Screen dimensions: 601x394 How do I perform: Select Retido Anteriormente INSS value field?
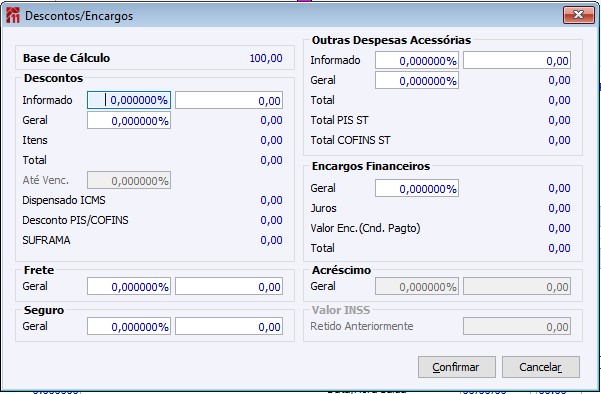tap(517, 326)
